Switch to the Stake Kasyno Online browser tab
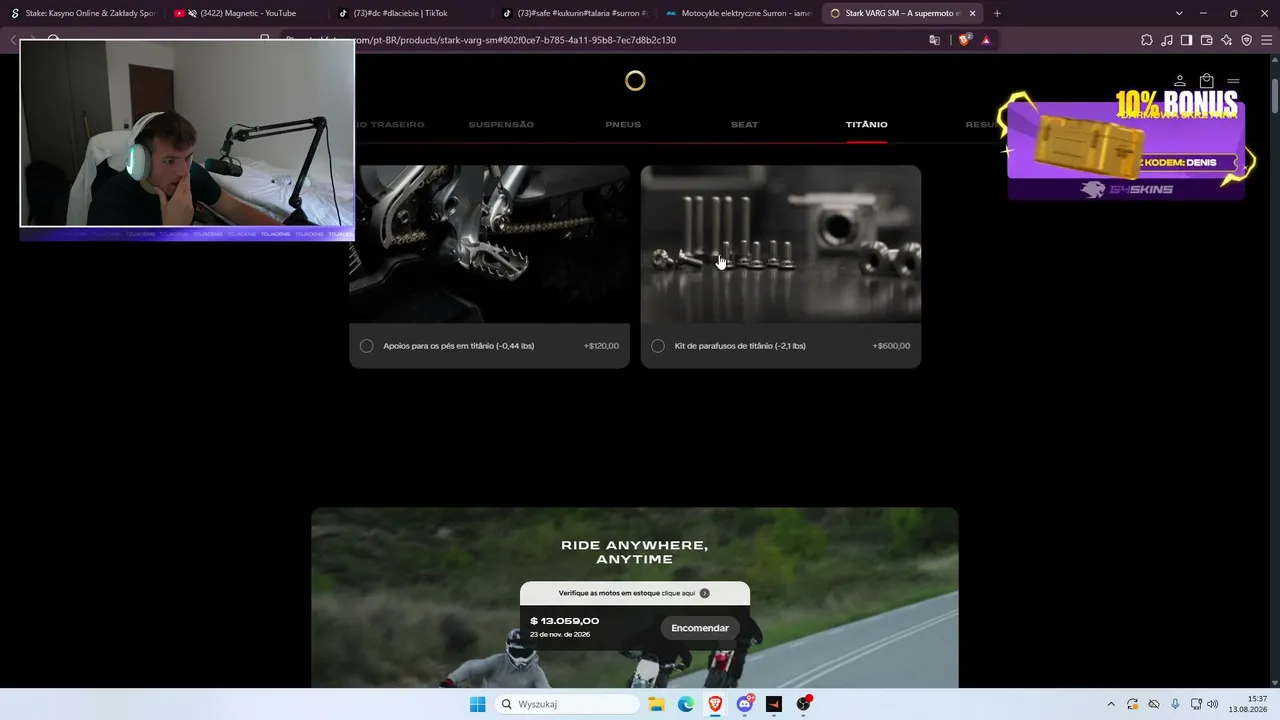Viewport: 1280px width, 720px height. [82, 13]
